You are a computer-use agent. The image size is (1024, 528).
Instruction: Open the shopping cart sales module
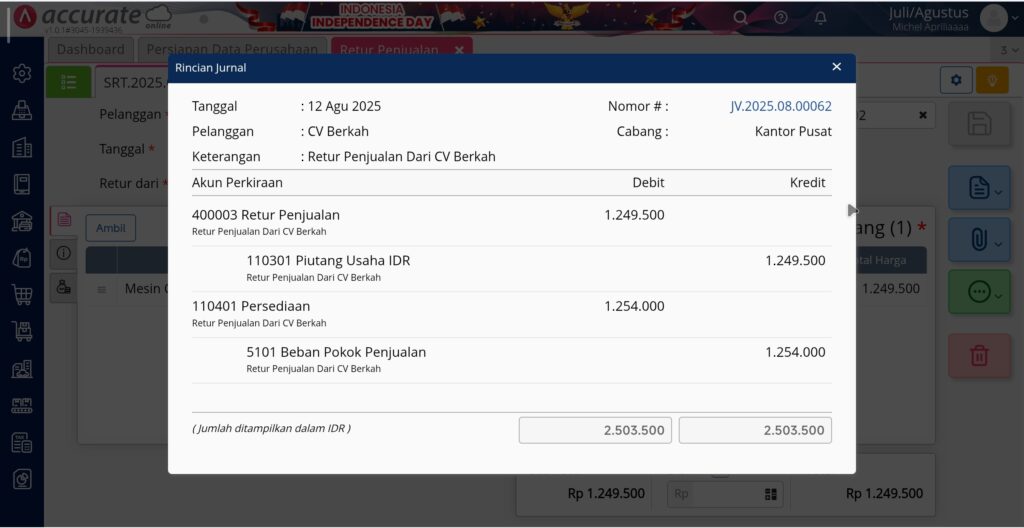22,295
